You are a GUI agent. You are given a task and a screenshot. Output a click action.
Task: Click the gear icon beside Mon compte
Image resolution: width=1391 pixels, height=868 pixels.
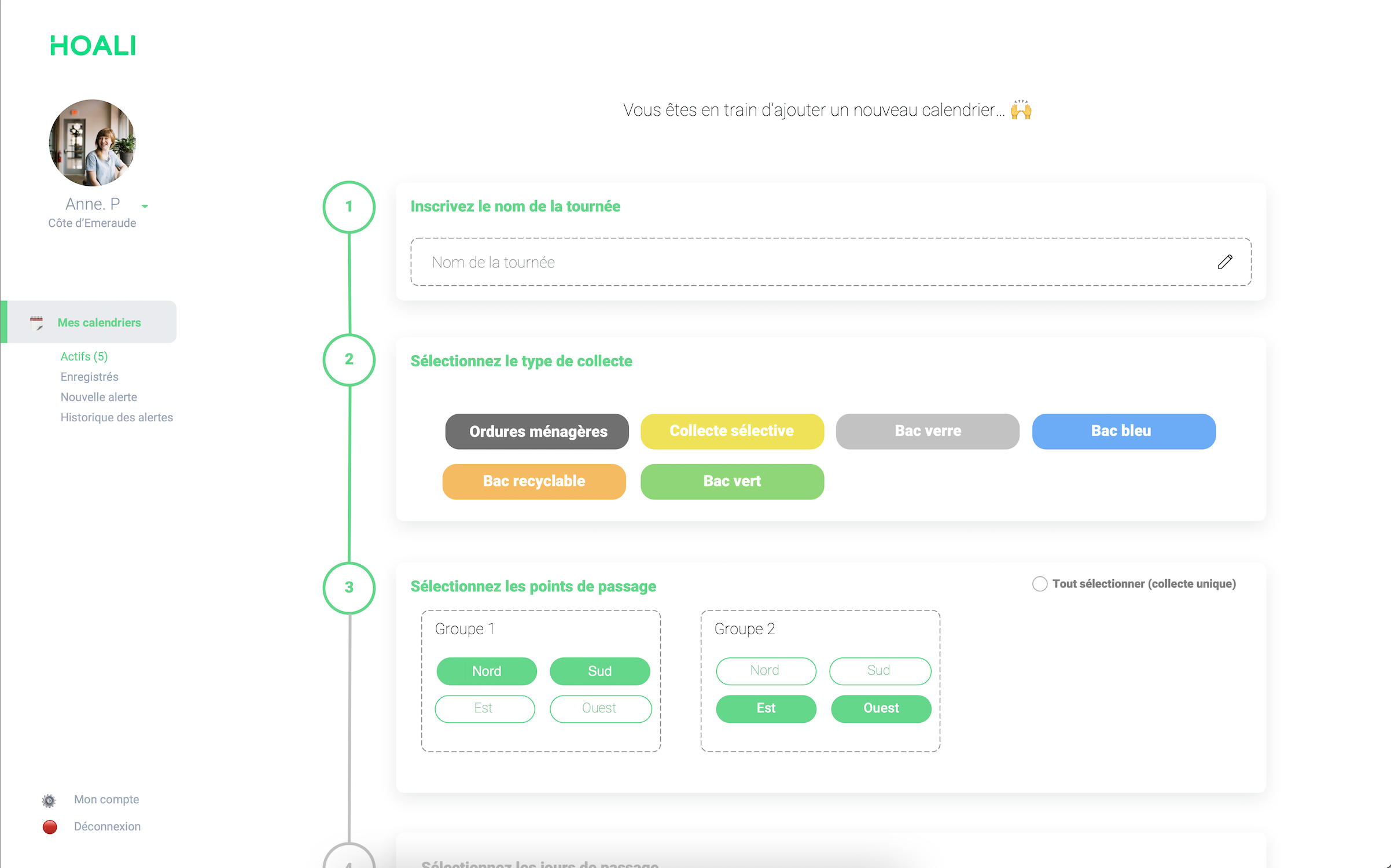point(49,800)
